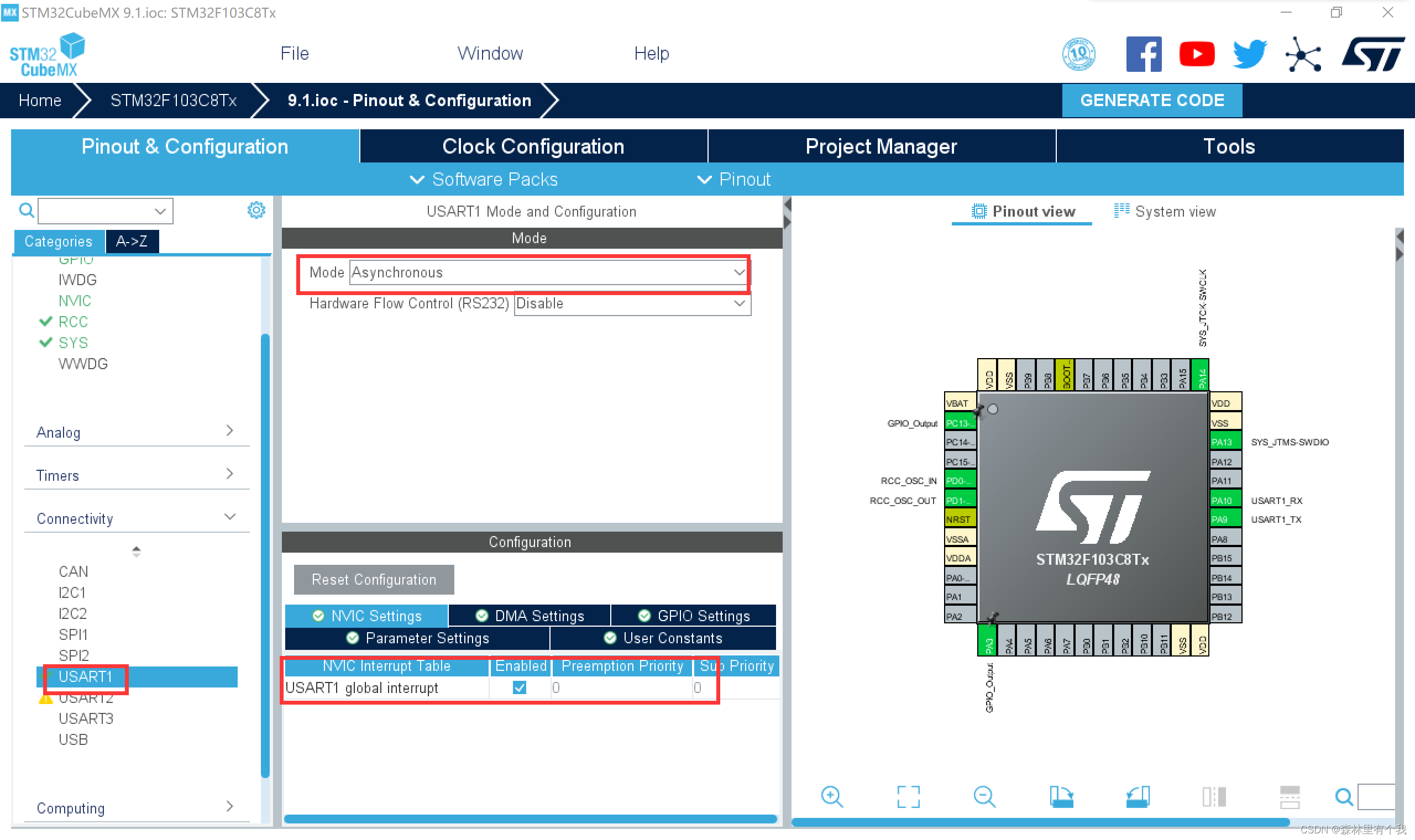1415x840 pixels.
Task: Click the ST logo icon
Action: pyautogui.click(x=1372, y=54)
